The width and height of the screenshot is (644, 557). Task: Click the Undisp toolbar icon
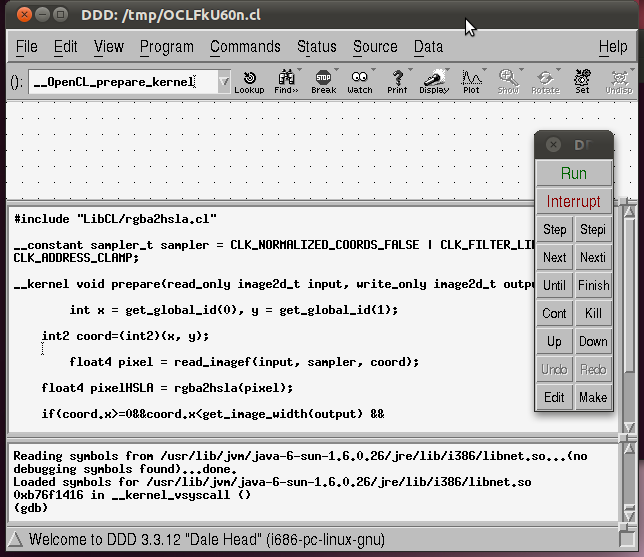click(x=619, y=82)
